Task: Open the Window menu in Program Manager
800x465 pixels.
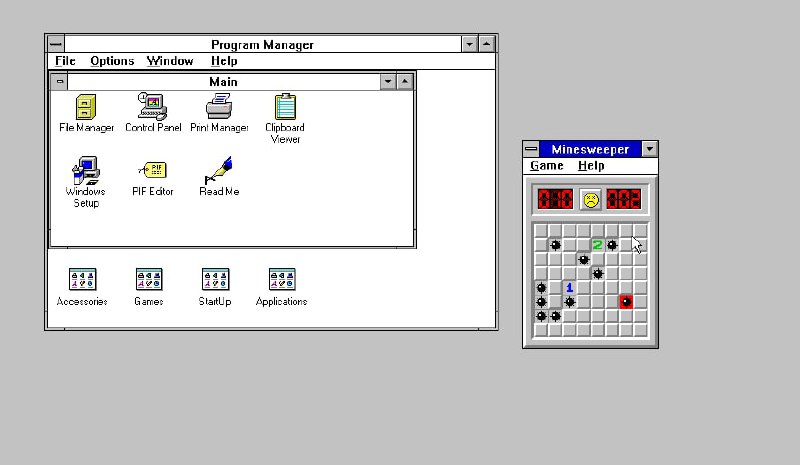Action: point(170,61)
